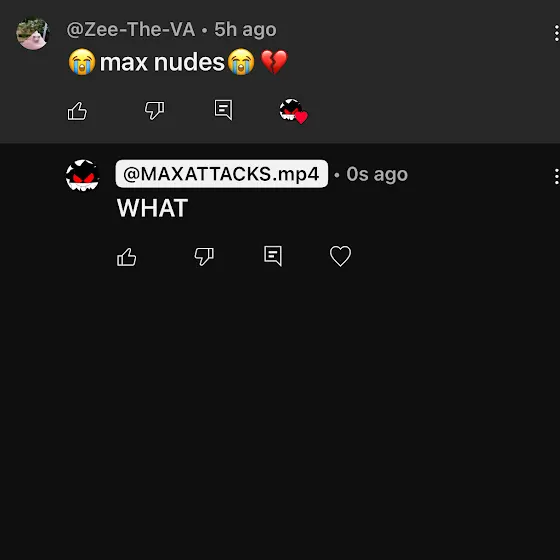Select the "WHAT" reply text
Screen dimensions: 560x560
pos(152,208)
